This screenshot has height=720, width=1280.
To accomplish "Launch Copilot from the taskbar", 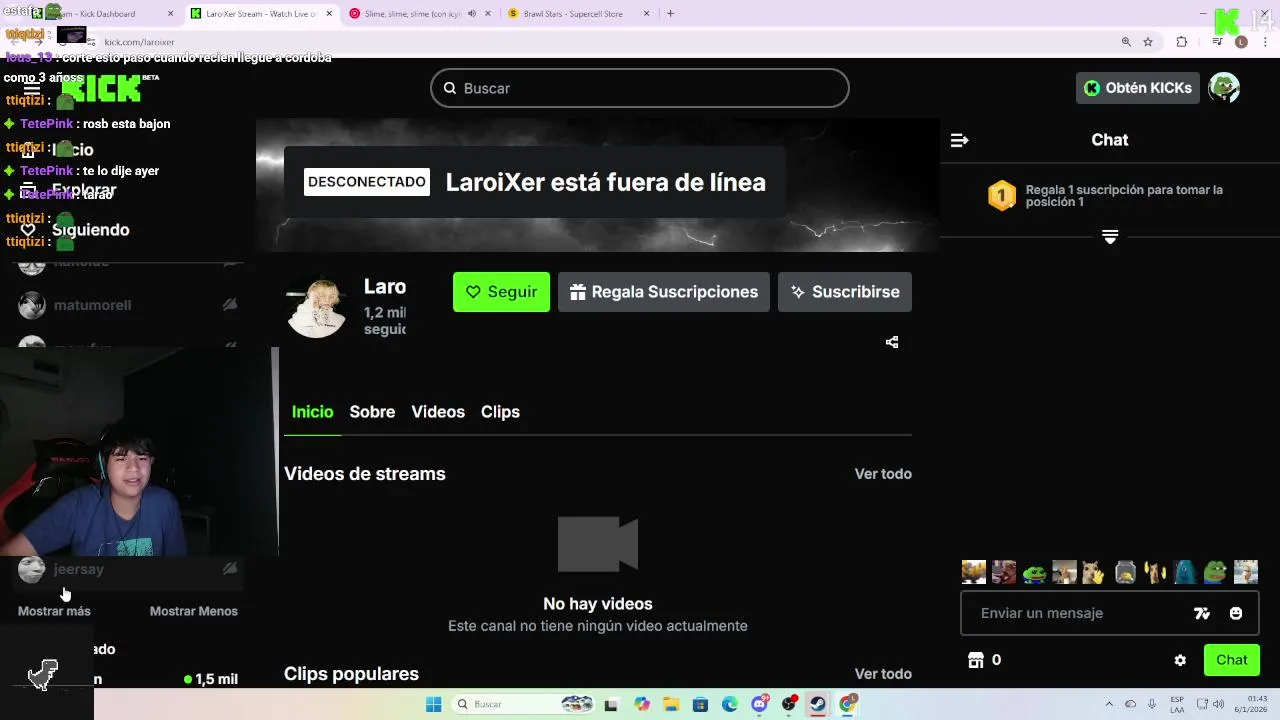I will (641, 704).
